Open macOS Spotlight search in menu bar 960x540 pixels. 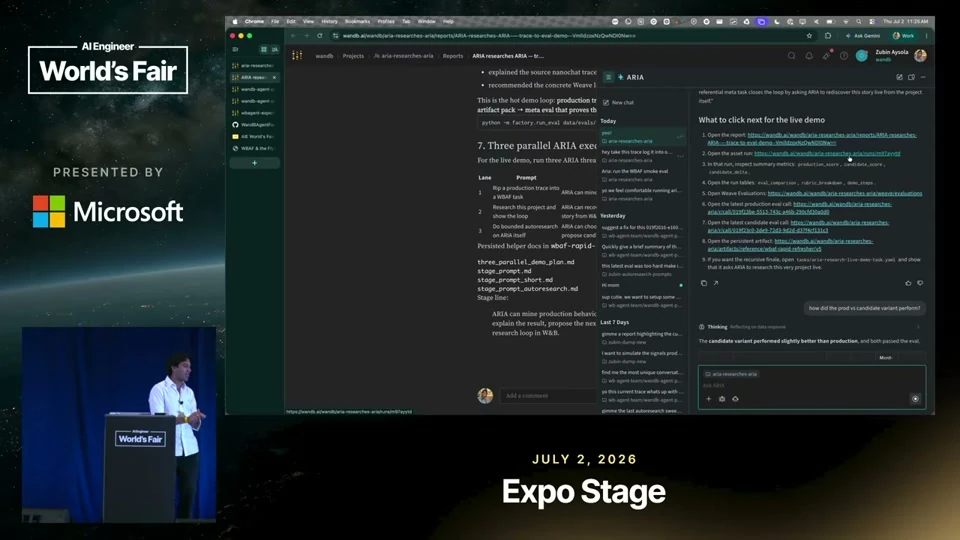(x=858, y=21)
